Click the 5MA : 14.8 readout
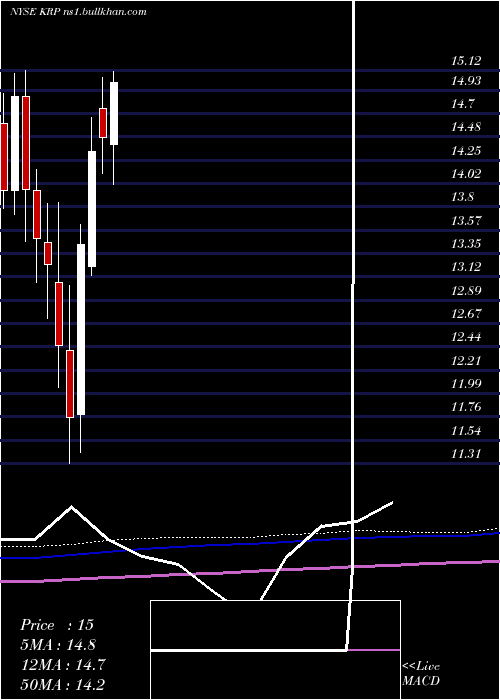500x700 pixels. (x=58, y=645)
